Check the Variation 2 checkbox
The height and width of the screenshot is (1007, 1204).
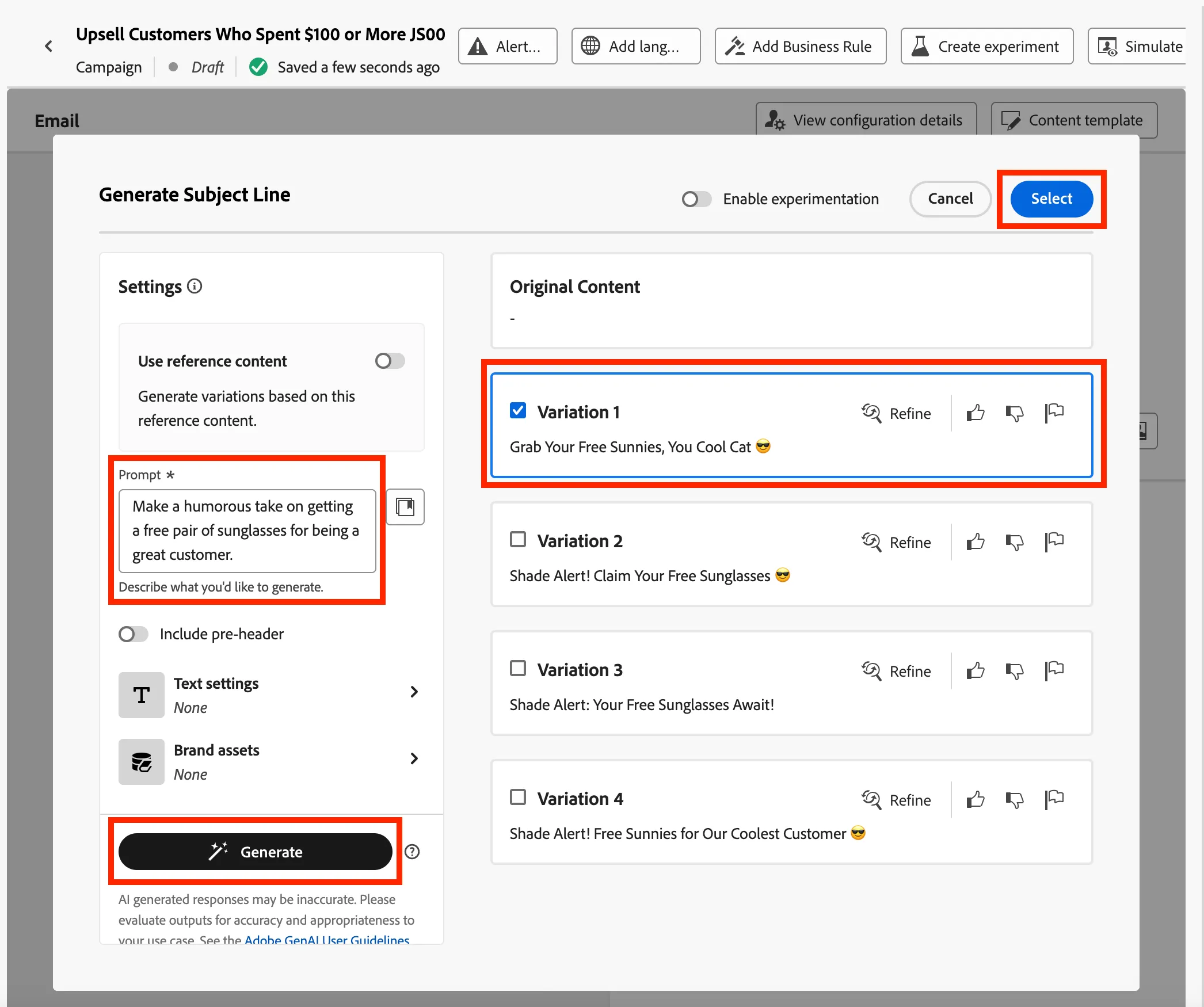(518, 539)
